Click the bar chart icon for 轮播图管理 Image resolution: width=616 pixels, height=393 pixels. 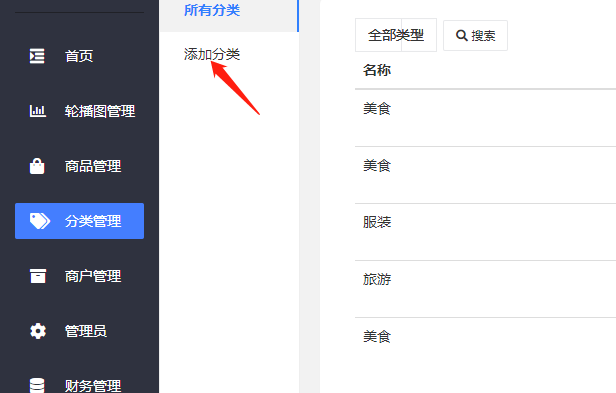coord(38,111)
